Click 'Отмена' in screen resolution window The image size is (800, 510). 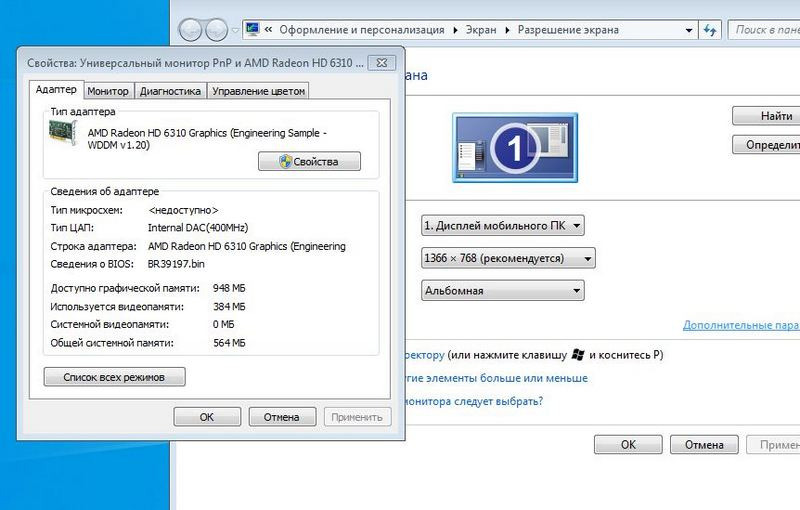click(x=704, y=444)
